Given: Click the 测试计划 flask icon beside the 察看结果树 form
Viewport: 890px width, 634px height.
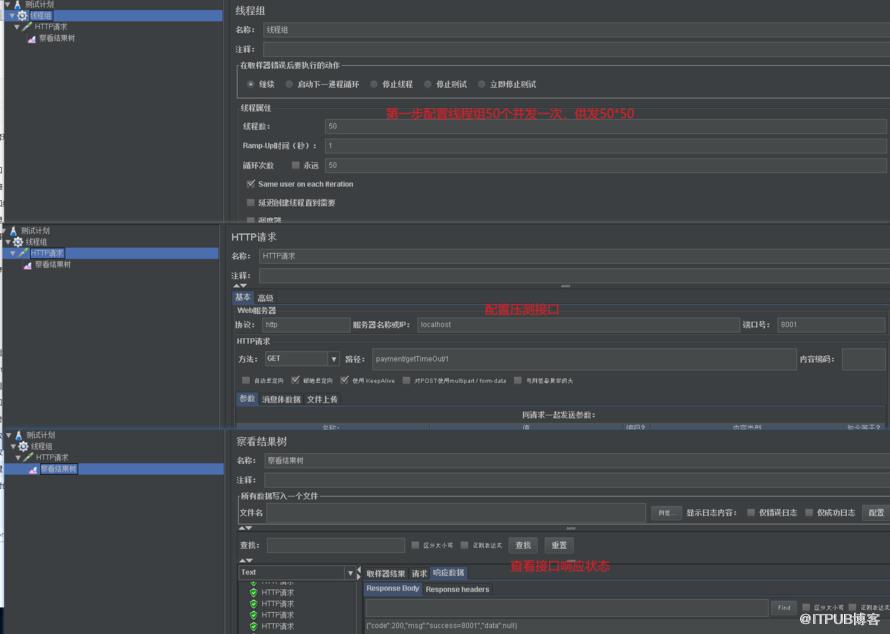Looking at the screenshot, I should pyautogui.click(x=18, y=435).
